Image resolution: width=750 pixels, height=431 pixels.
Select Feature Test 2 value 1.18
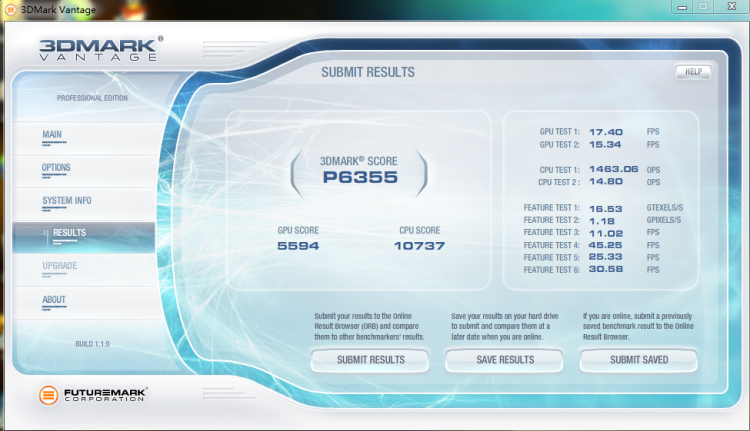(602, 221)
